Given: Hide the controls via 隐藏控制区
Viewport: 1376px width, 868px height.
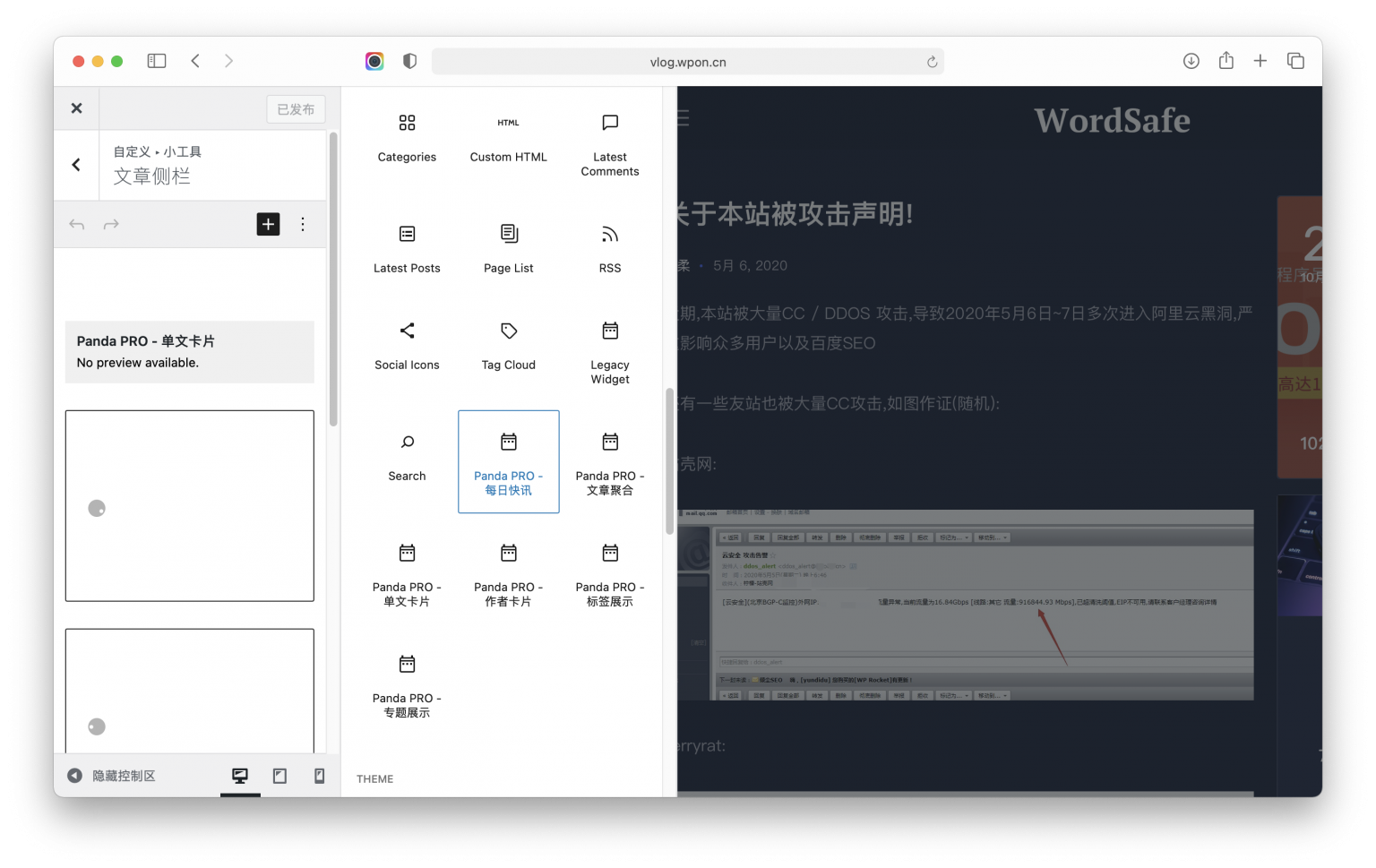Looking at the screenshot, I should [112, 776].
